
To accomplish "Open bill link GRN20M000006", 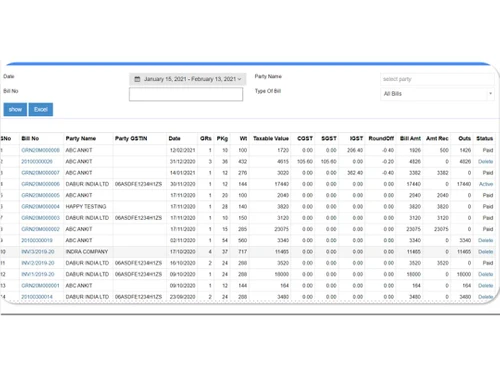I will 40,184.
